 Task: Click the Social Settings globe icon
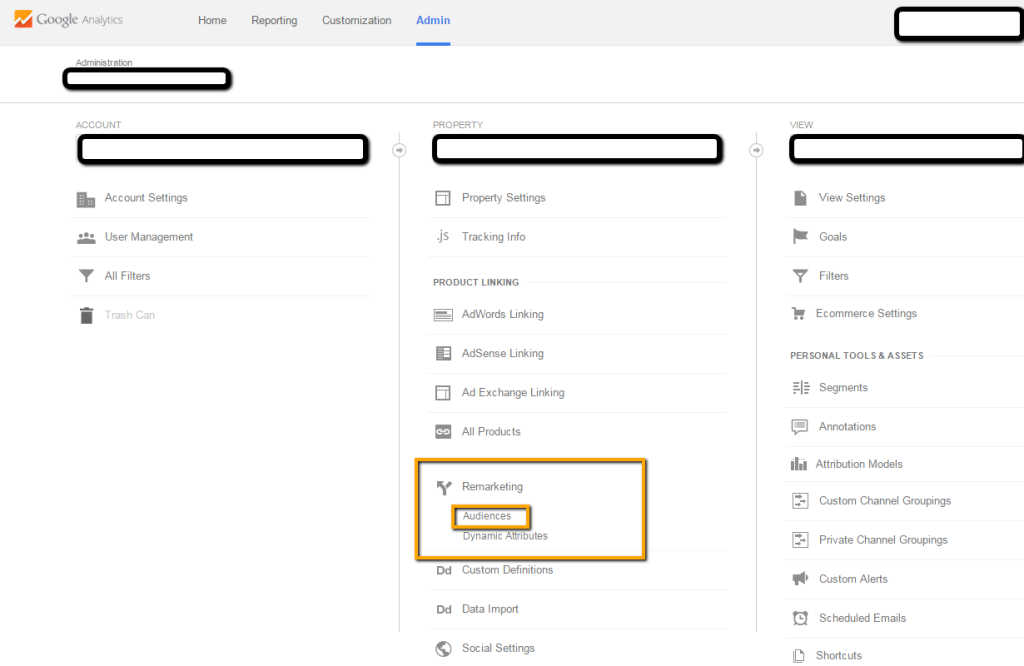tap(443, 648)
